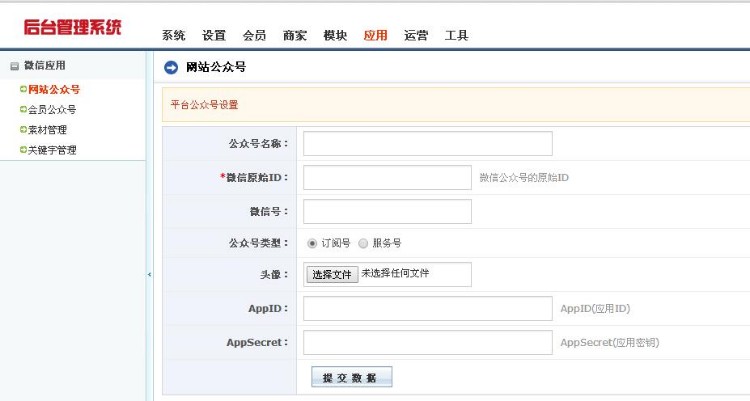750x401 pixels.
Task: Click green icon beside 会员公众号
Action: (x=23, y=109)
